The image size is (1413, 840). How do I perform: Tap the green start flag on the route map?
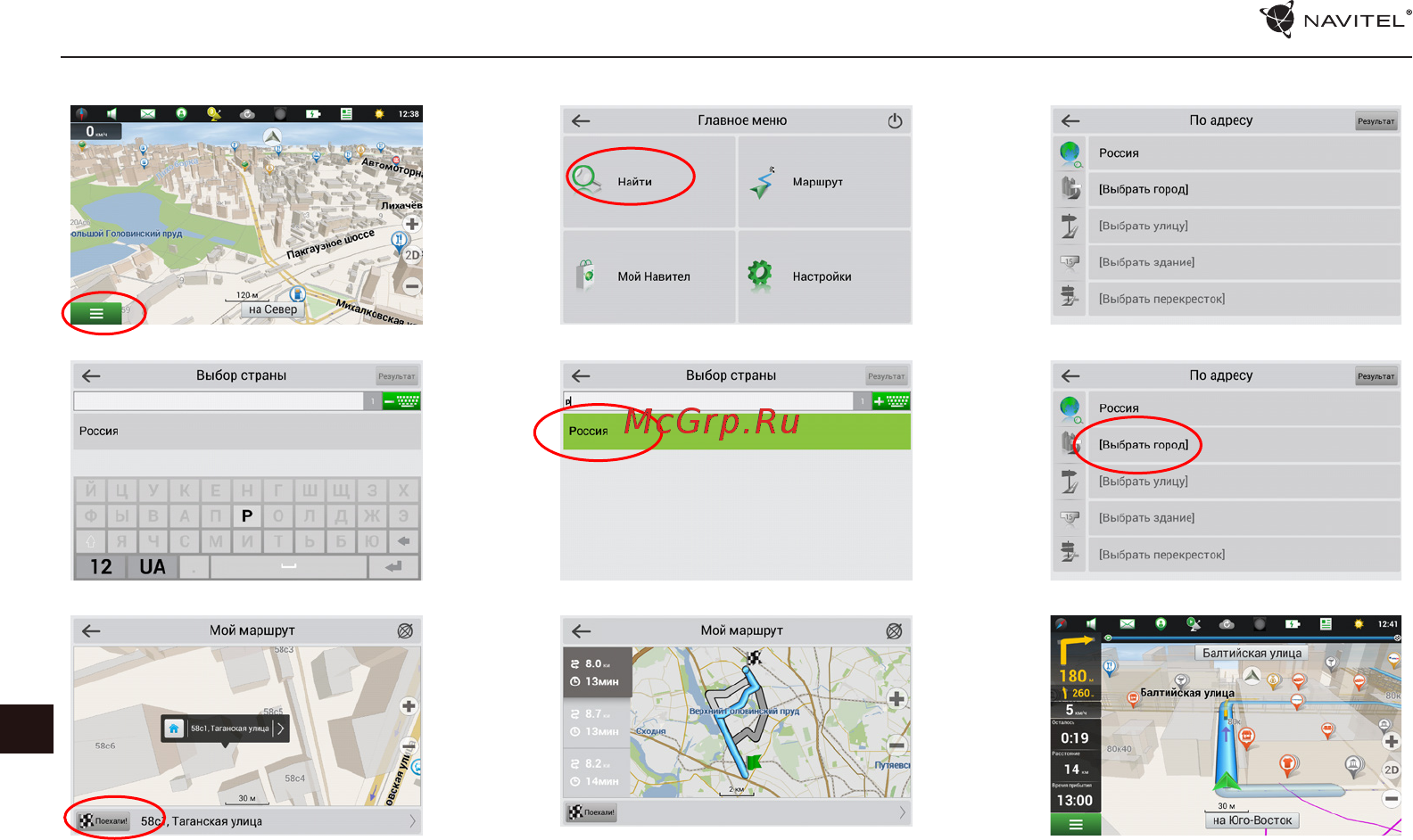pyautogui.click(x=754, y=762)
